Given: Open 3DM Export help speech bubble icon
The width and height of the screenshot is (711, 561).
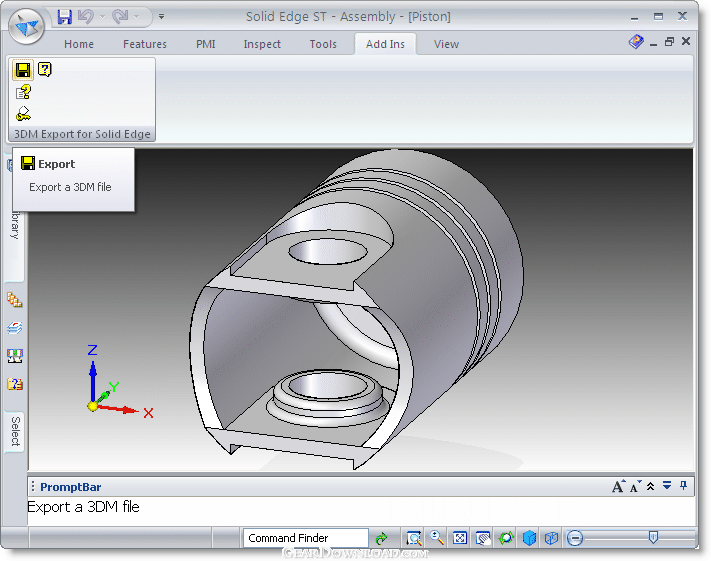Looking at the screenshot, I should coord(44,69).
